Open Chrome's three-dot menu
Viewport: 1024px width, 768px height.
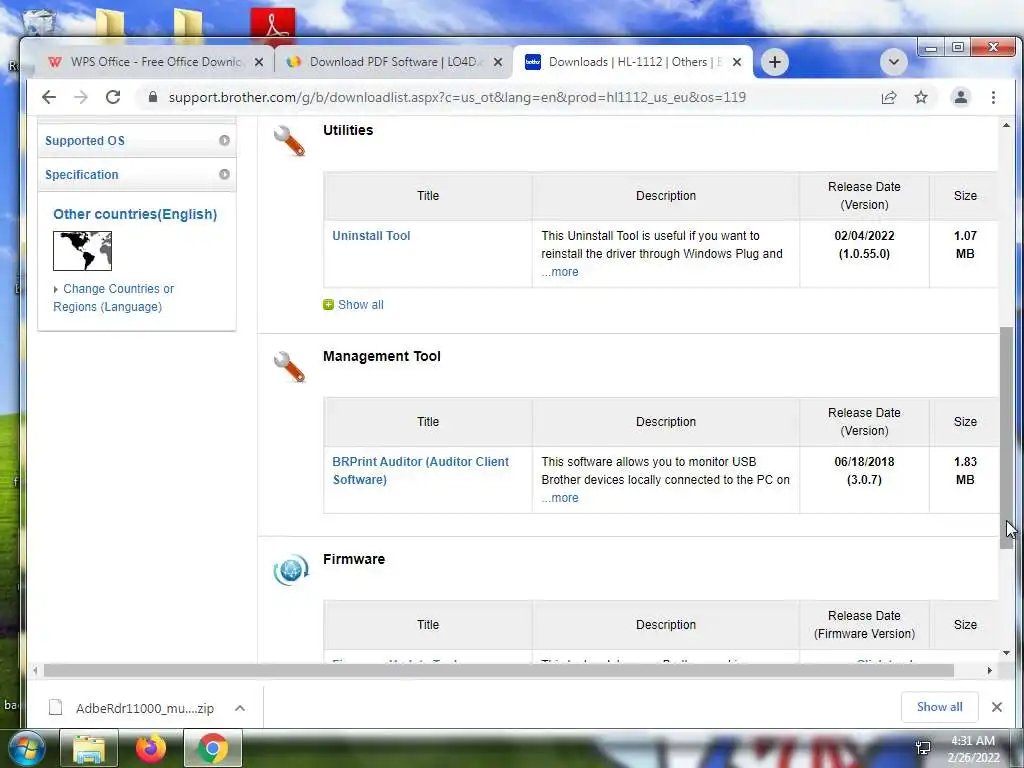click(x=993, y=97)
